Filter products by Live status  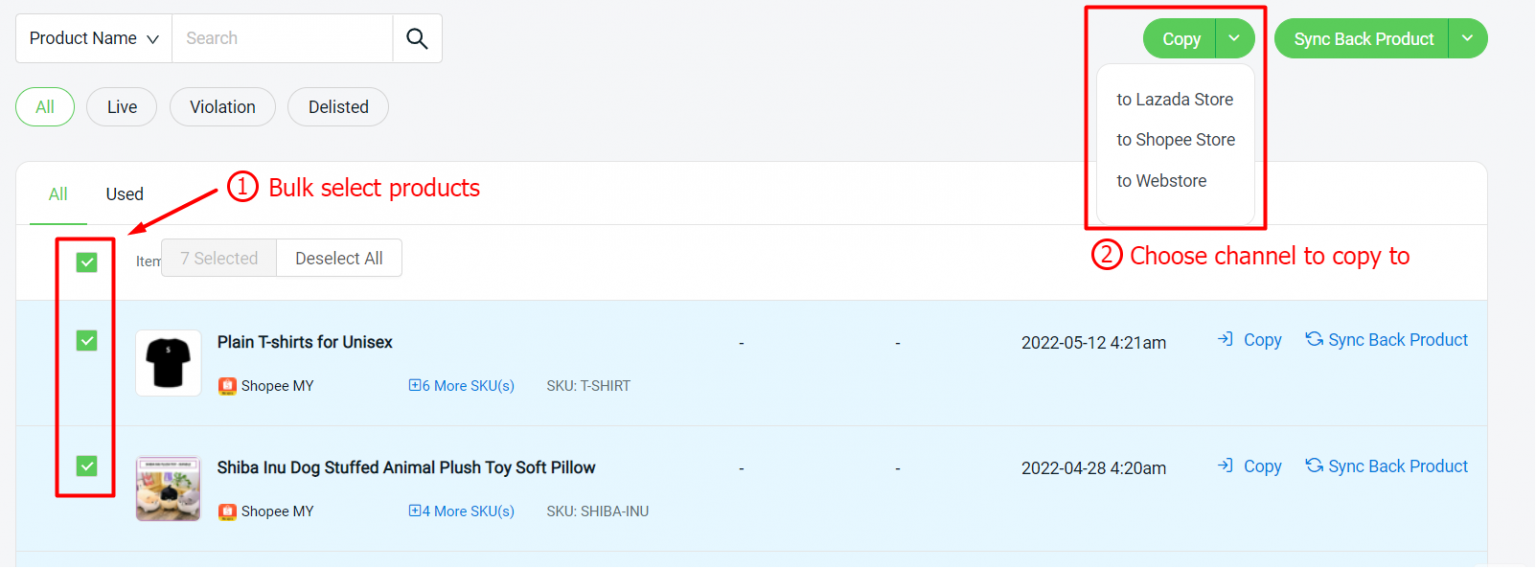point(122,107)
